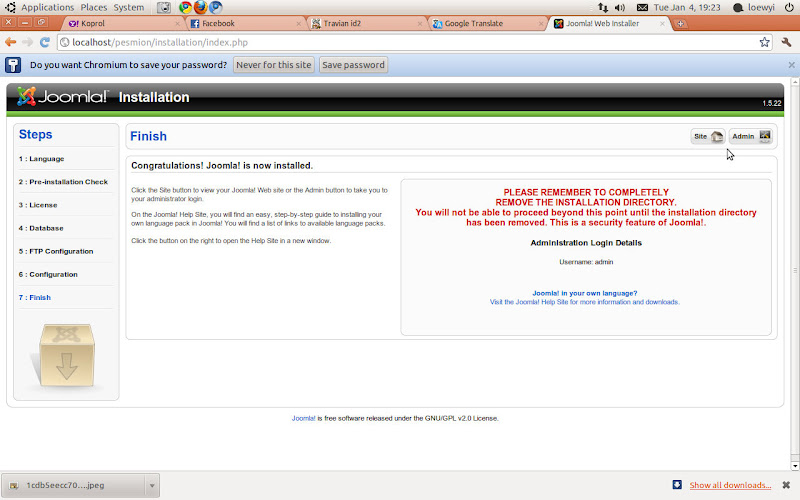Expand the download item dropdown arrow
The height and width of the screenshot is (500, 800).
tap(152, 485)
